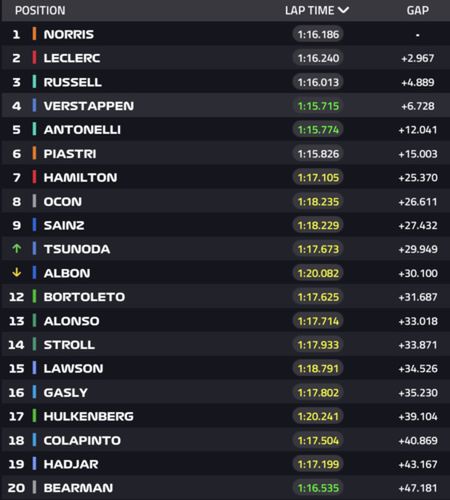Click the yellow down arrow beside Albon
Viewport: 450px width, 500px height.
tap(17, 272)
